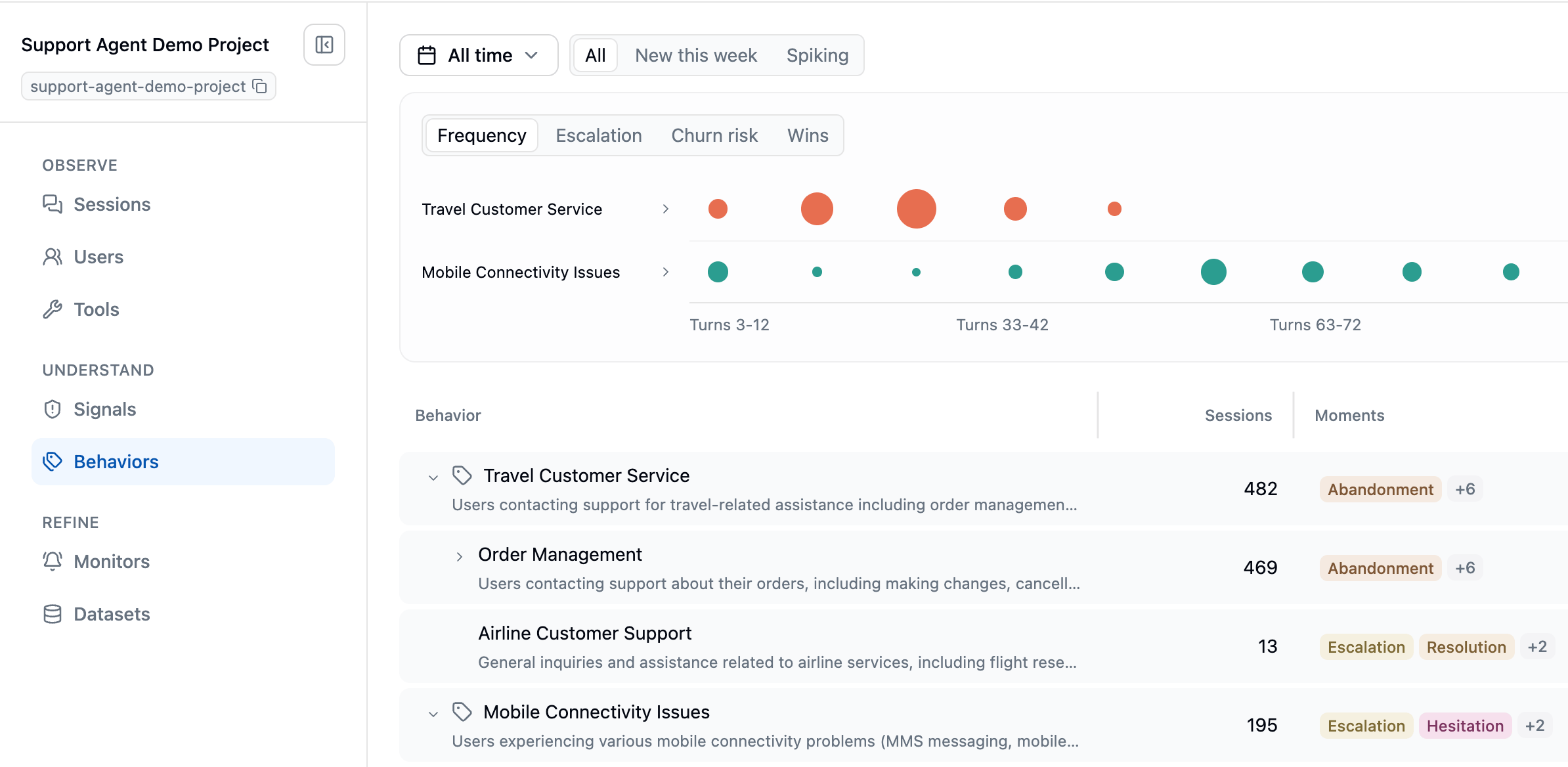Select Behaviors in the sidebar
Image resolution: width=1568 pixels, height=767 pixels.
tap(183, 462)
